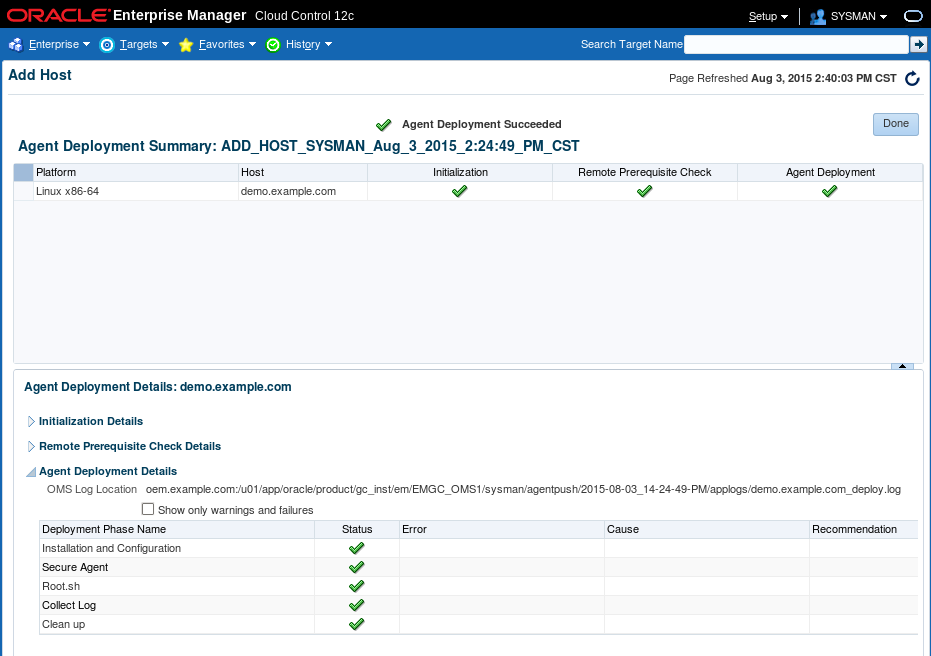The height and width of the screenshot is (656, 931).
Task: Click the Collect Log status checkmark
Action: click(x=356, y=605)
